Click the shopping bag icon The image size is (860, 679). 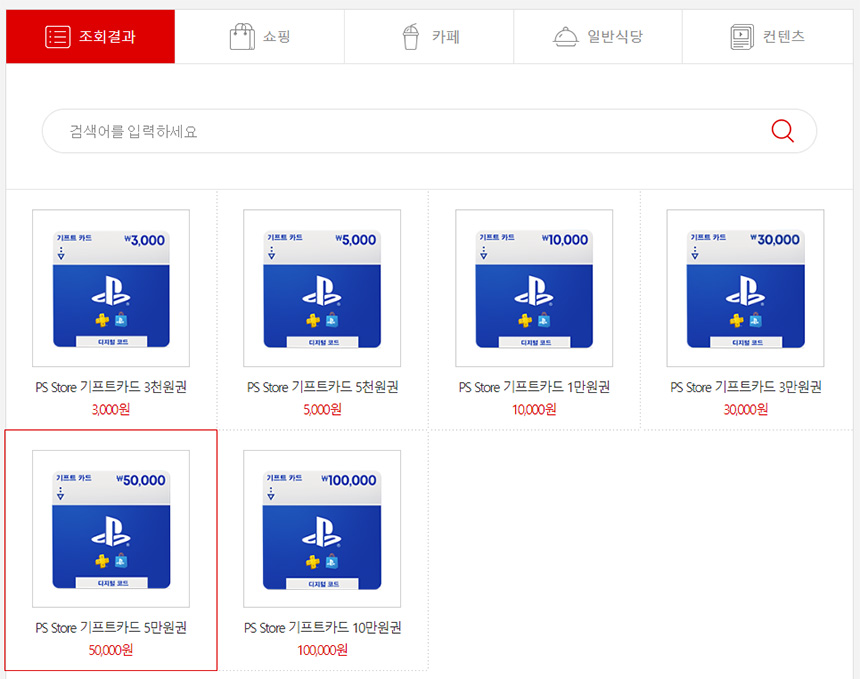[242, 36]
